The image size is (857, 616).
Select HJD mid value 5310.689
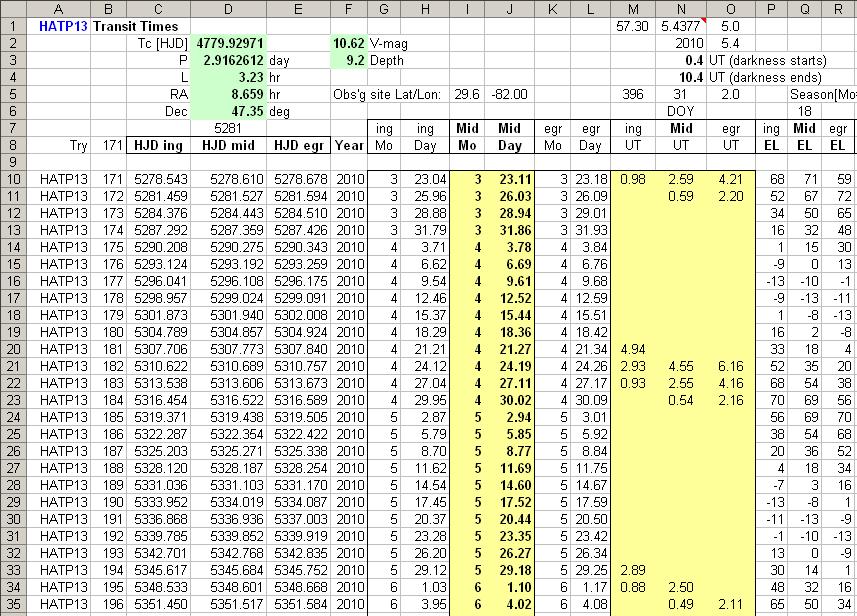[228, 366]
